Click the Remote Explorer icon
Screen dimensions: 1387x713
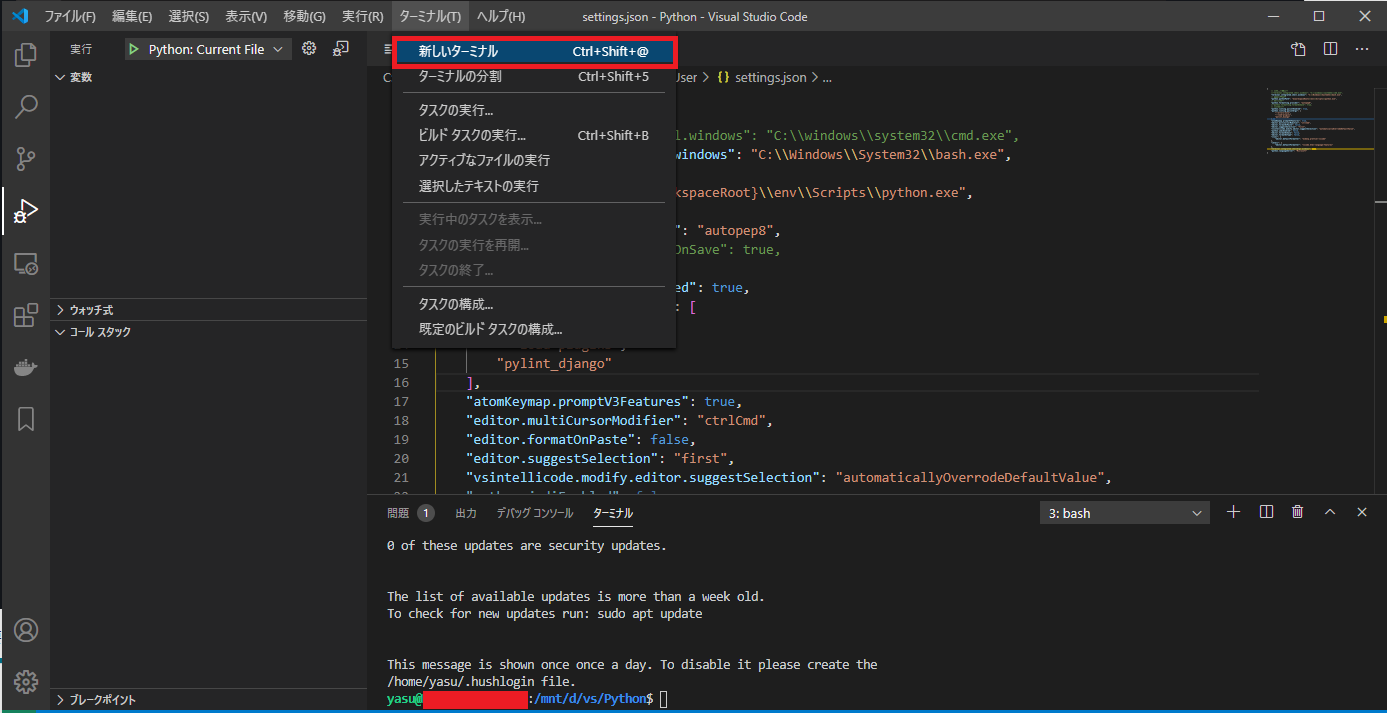26,263
